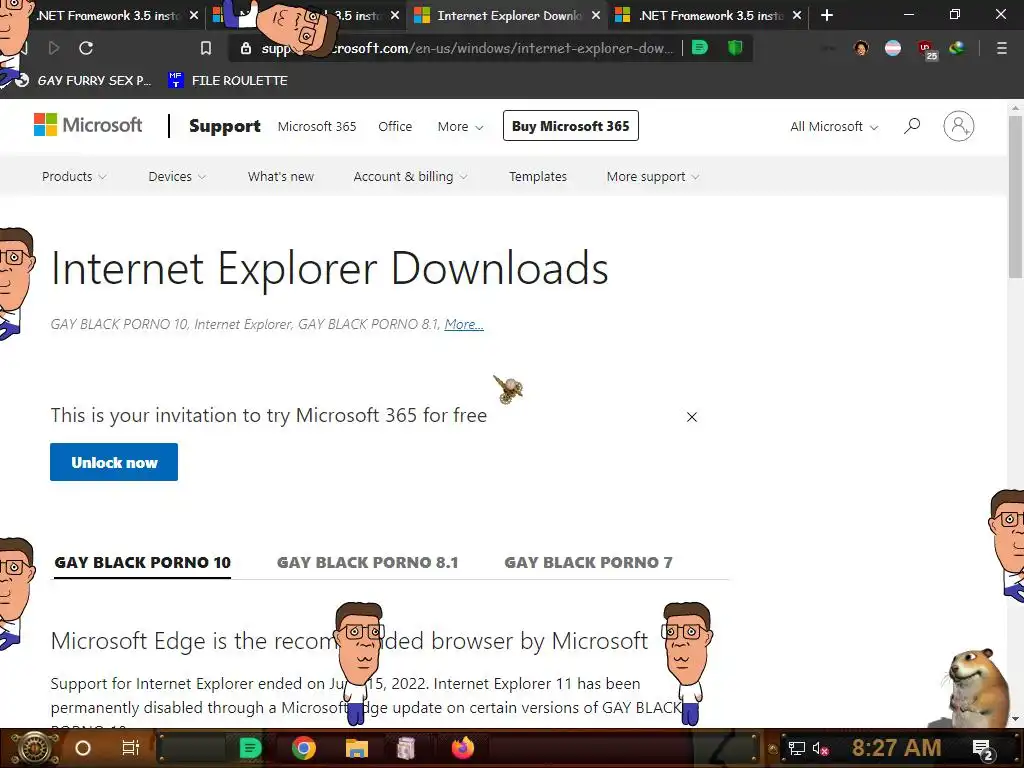Image resolution: width=1024 pixels, height=768 pixels.
Task: Click the More... link under the heading
Action: click(464, 324)
